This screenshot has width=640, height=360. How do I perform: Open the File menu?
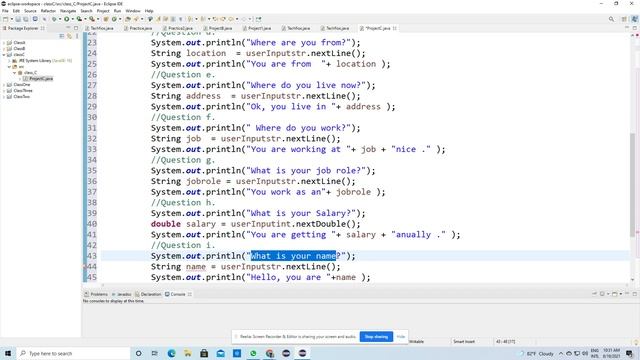point(5,11)
